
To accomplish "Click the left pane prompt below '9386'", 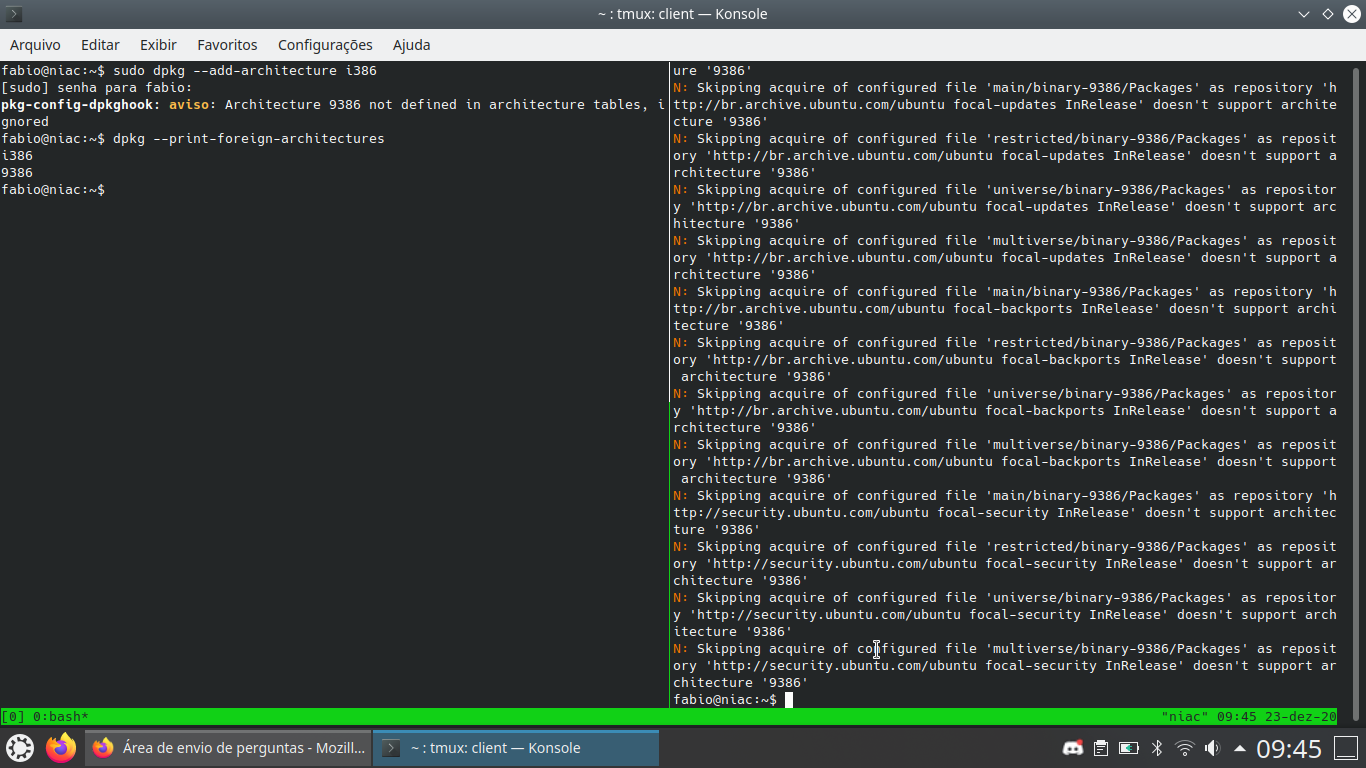I will pos(53,190).
